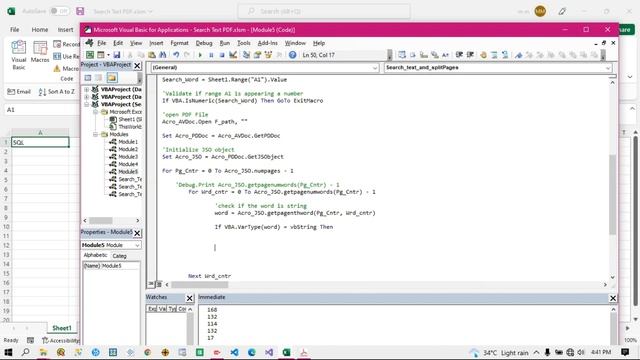Click the Comment Block toolbar icon
Viewport: 640px width, 360px height.
click(494, 55)
